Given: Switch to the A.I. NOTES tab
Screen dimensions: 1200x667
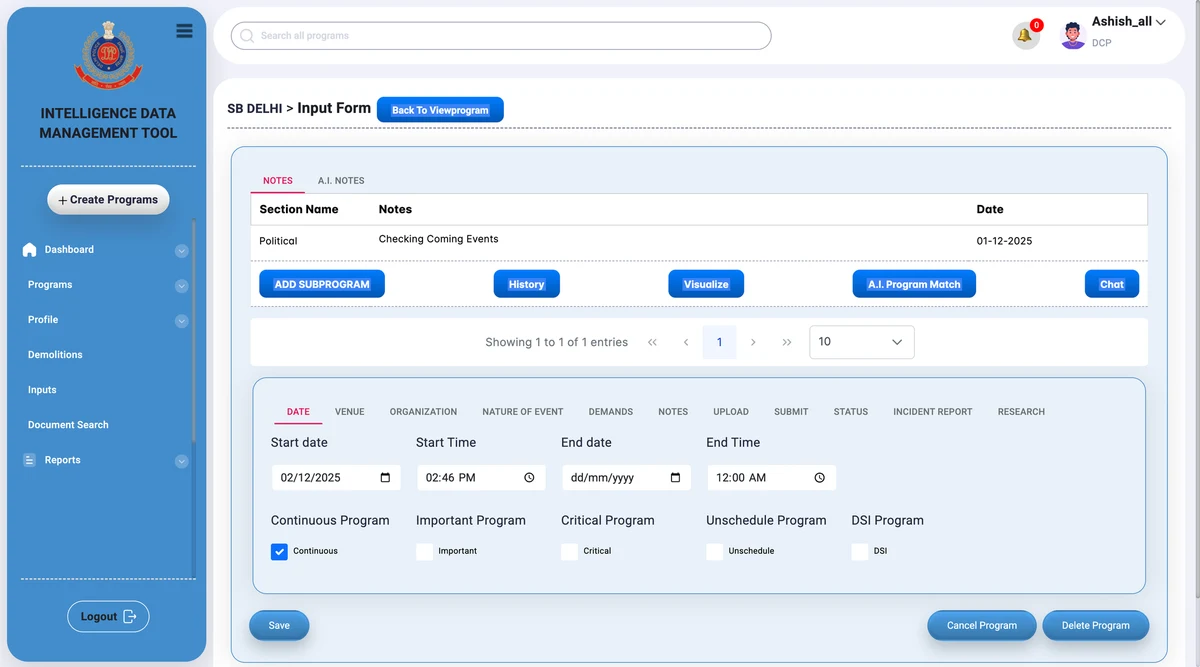Looking at the screenshot, I should point(341,181).
